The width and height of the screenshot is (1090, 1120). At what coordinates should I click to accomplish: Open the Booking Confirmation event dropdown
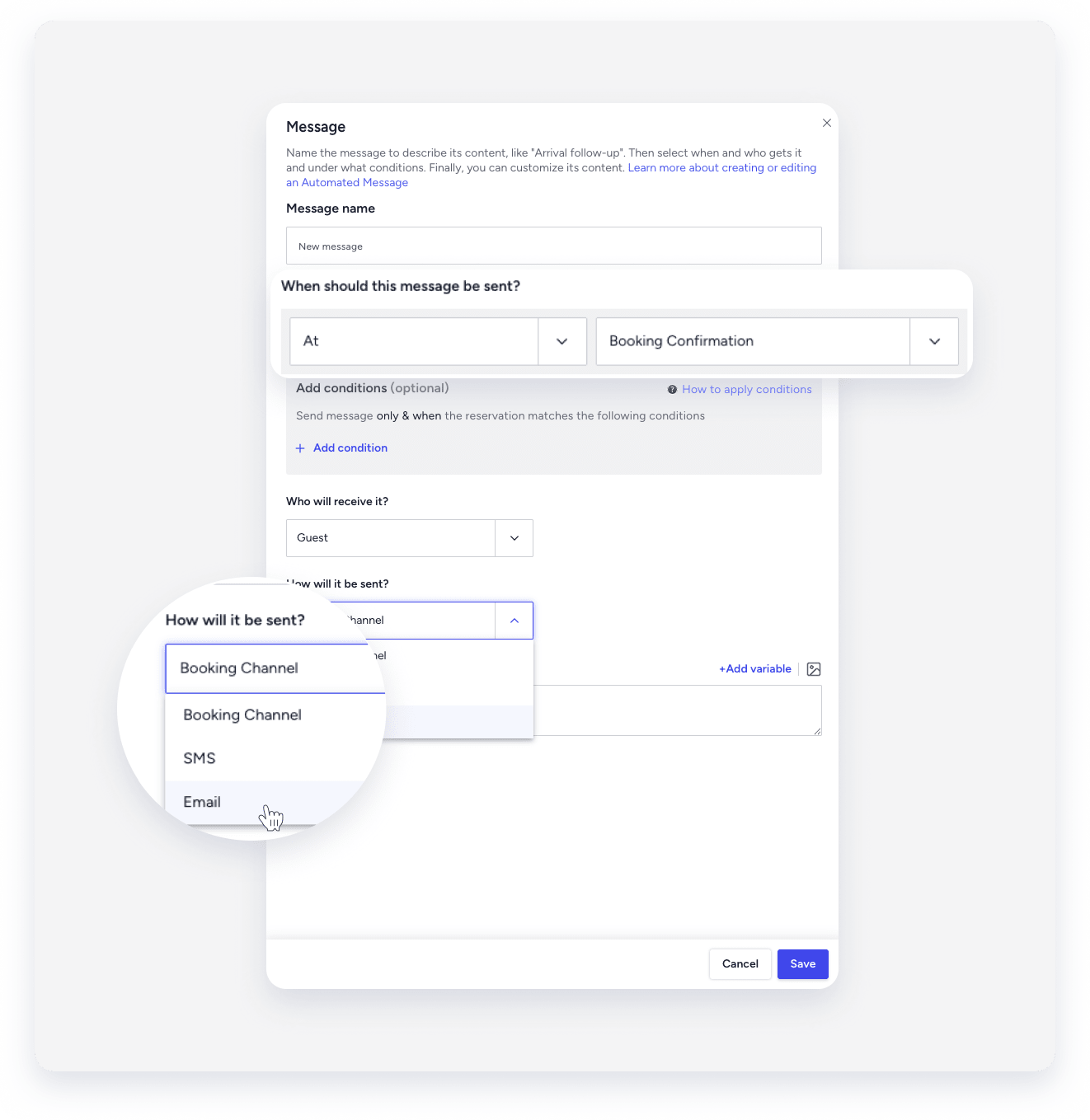[933, 341]
